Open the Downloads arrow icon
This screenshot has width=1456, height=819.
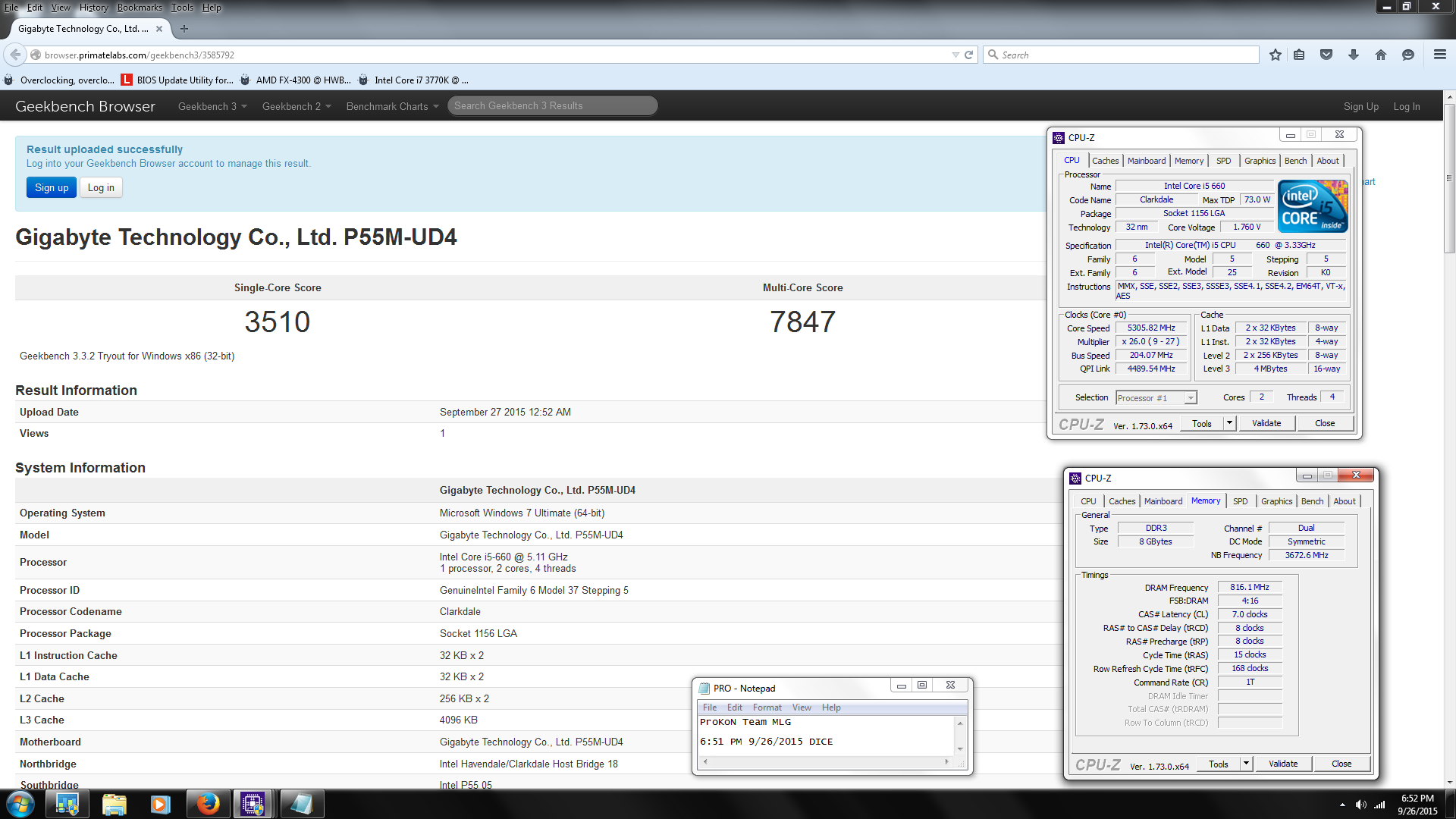click(1354, 55)
